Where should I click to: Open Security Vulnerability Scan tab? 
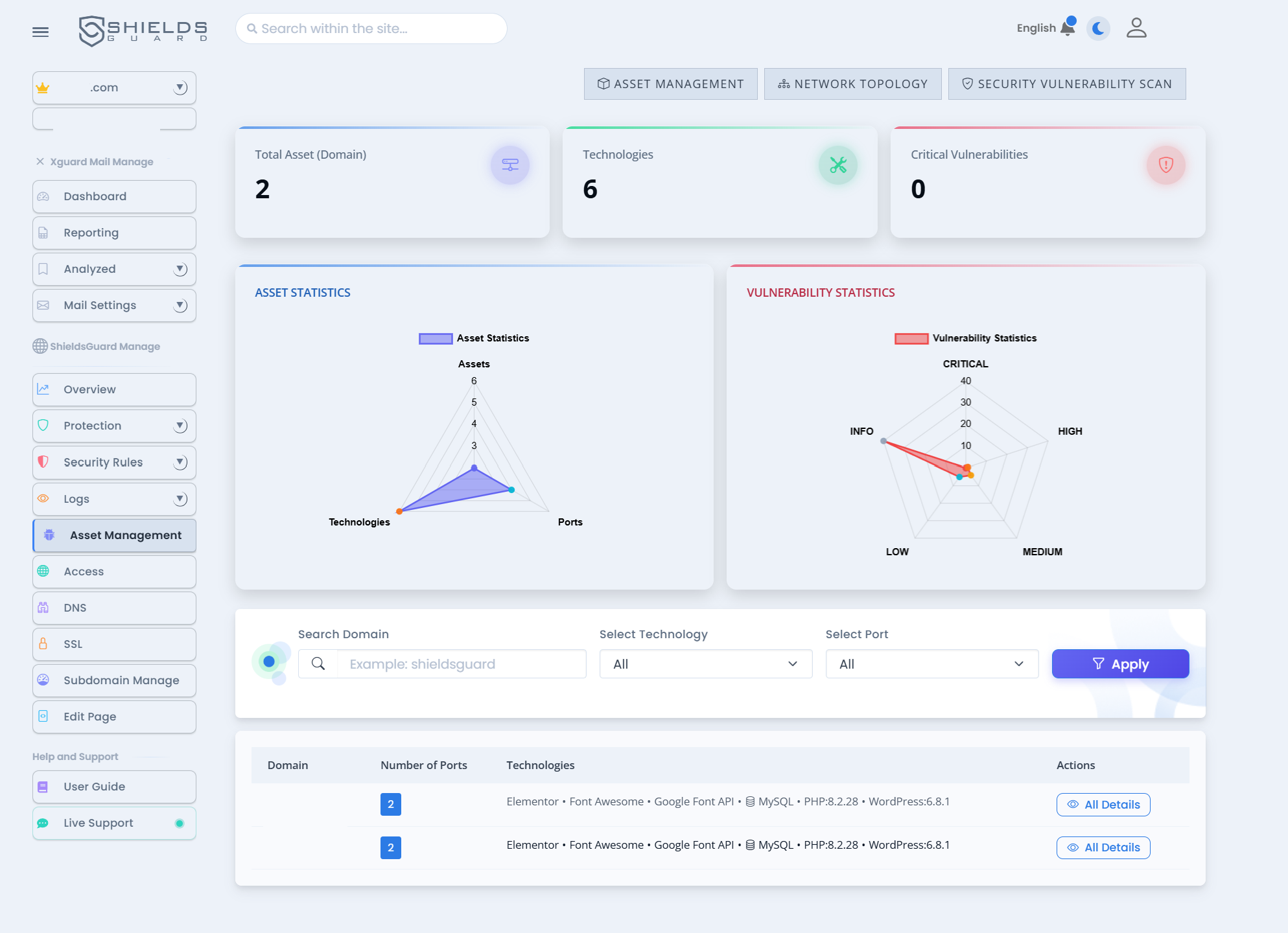(1066, 84)
